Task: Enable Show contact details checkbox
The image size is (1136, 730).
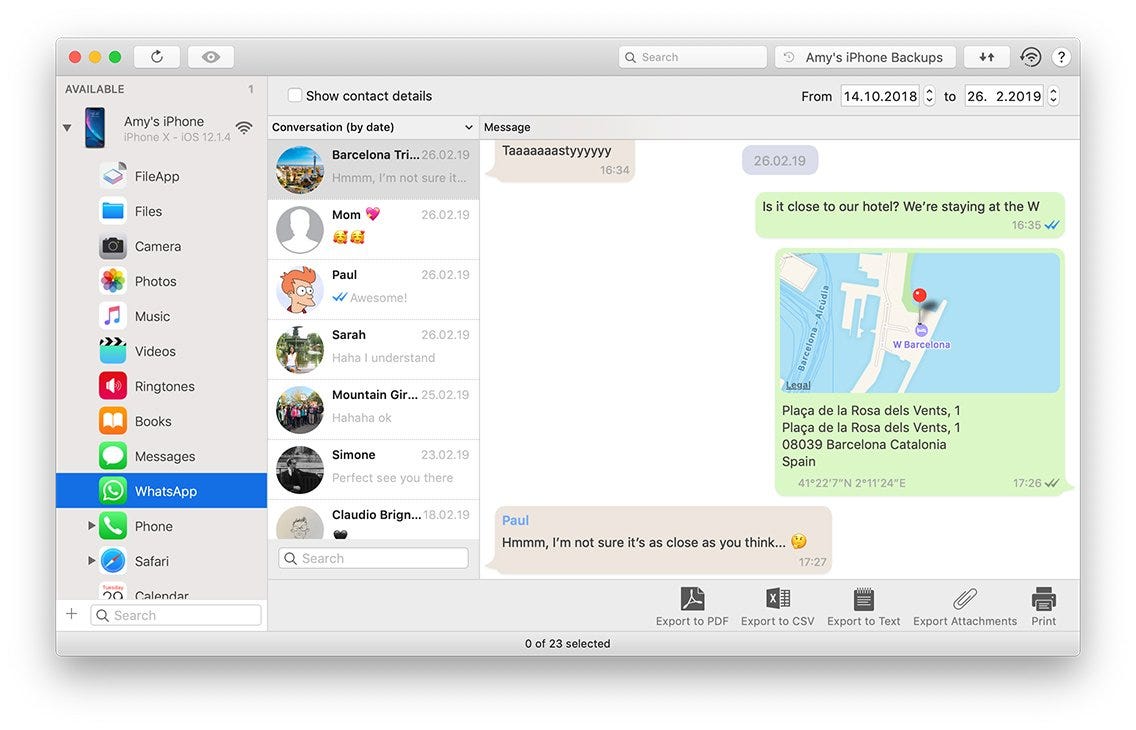Action: point(294,95)
